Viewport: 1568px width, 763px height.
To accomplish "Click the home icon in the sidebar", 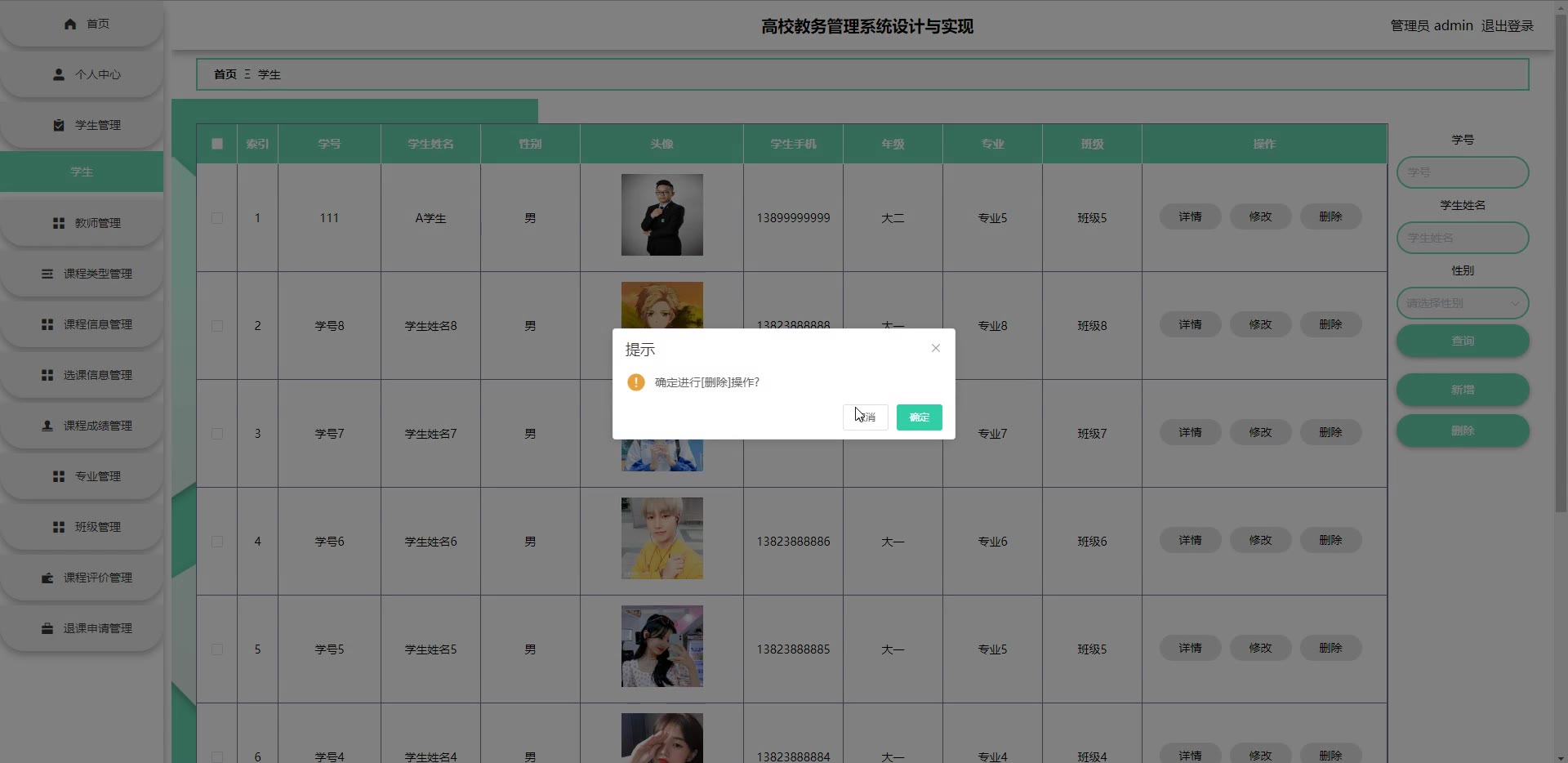I will pyautogui.click(x=70, y=25).
